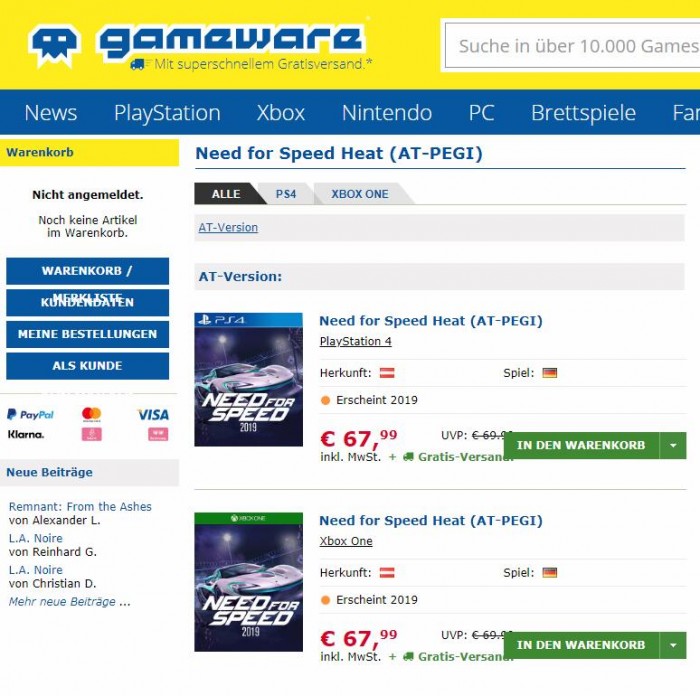Open the PlayStation menu in navigation bar
The width and height of the screenshot is (700, 696).
(x=167, y=113)
